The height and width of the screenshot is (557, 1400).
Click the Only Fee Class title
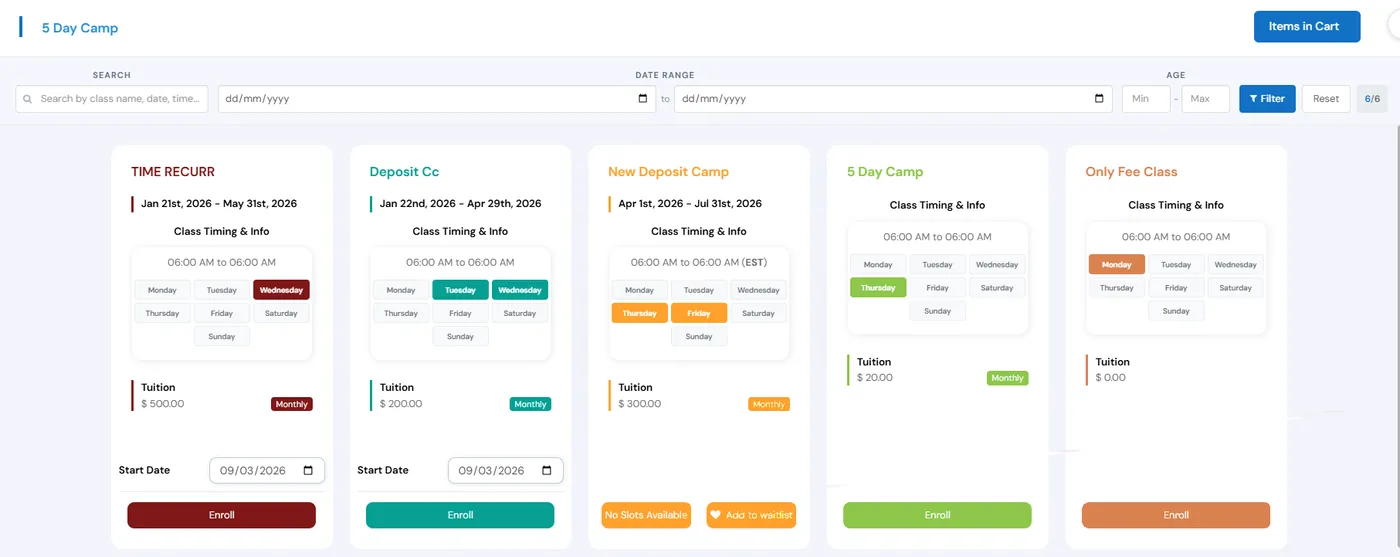click(x=1131, y=172)
